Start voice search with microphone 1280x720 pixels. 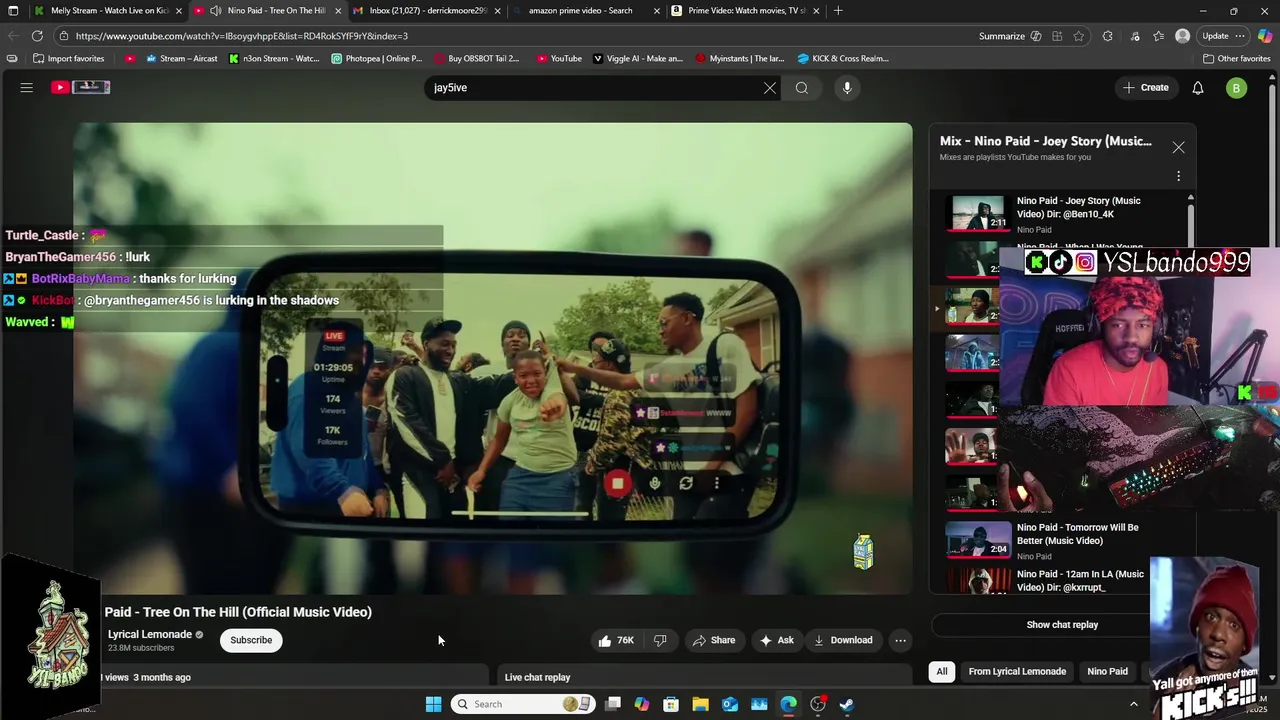point(847,88)
